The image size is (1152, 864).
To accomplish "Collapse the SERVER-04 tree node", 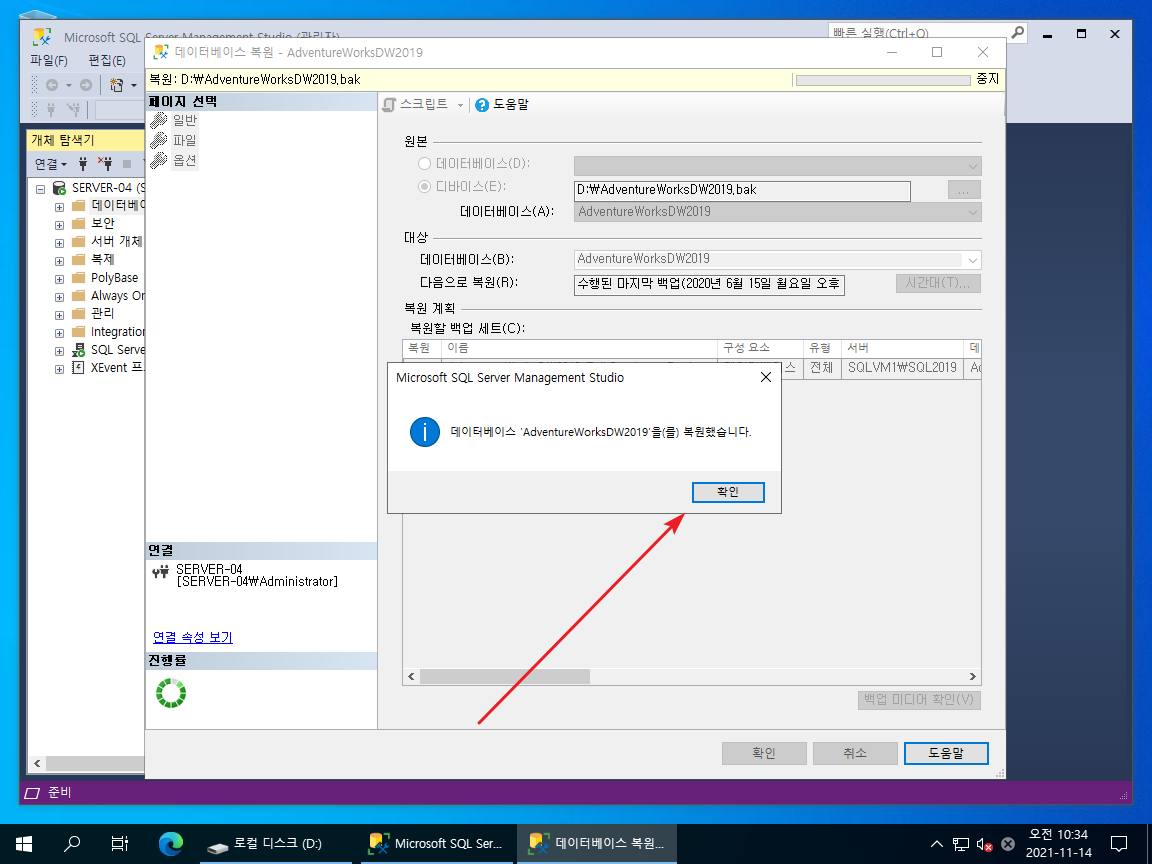I will [40, 189].
